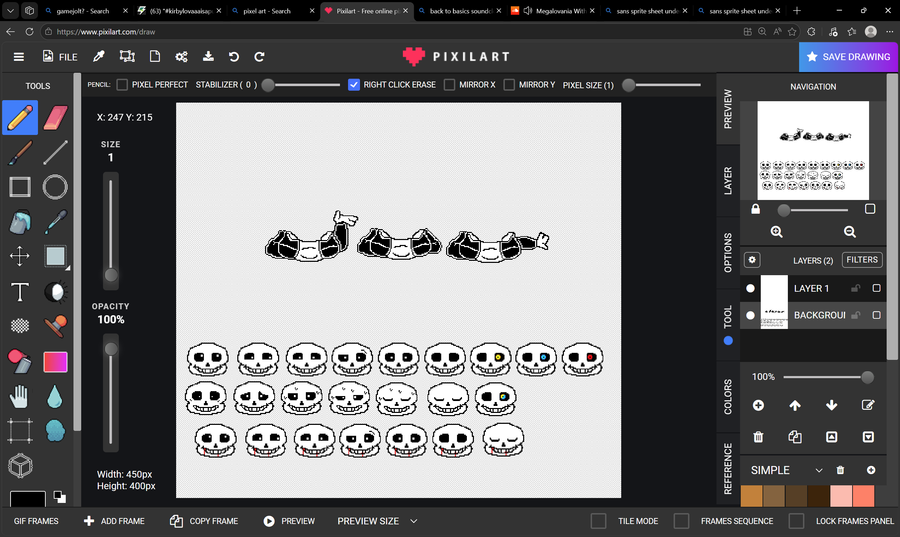
Task: Select the Color Picker eyedropper tool
Action: pos(55,222)
